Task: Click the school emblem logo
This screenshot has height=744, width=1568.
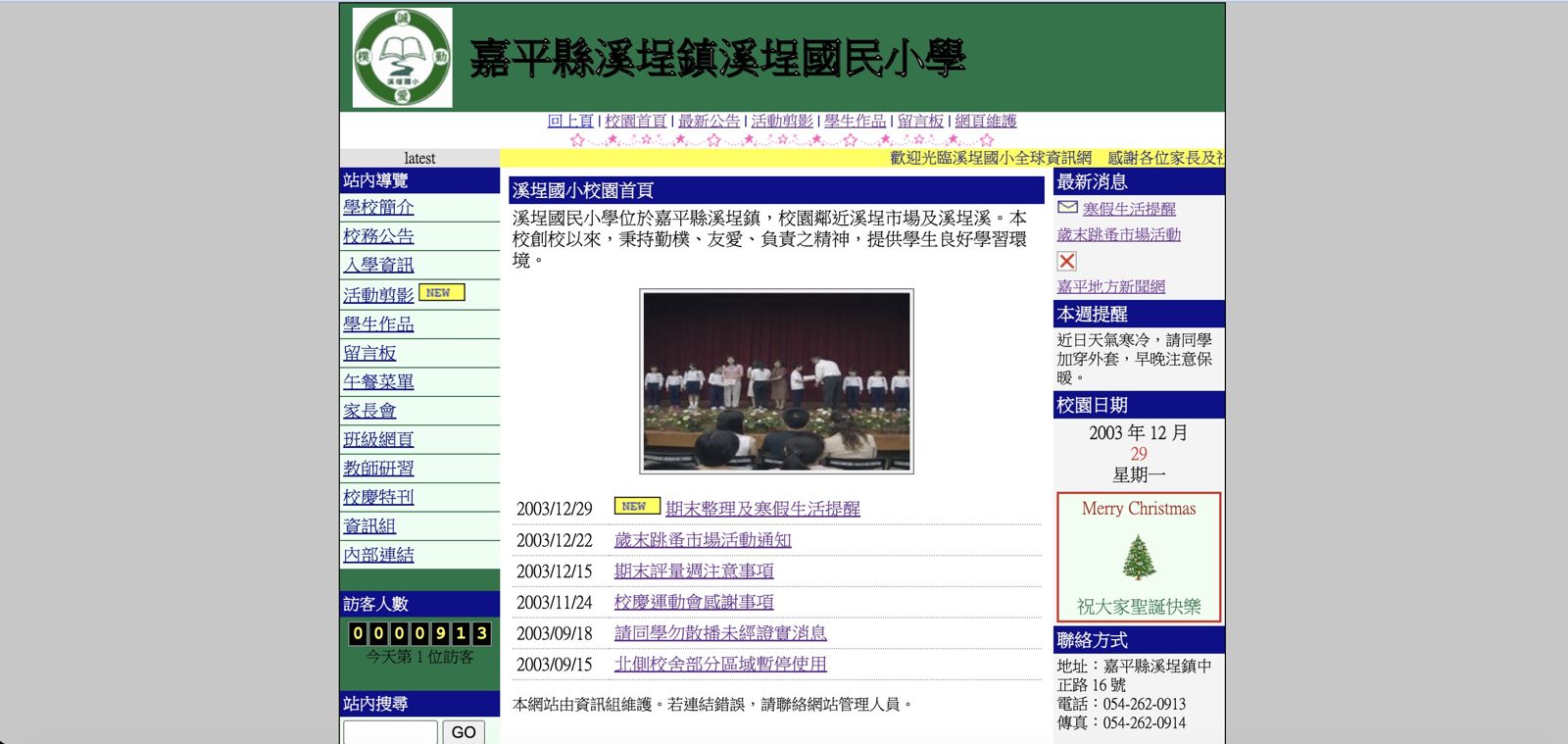Action: click(x=402, y=58)
